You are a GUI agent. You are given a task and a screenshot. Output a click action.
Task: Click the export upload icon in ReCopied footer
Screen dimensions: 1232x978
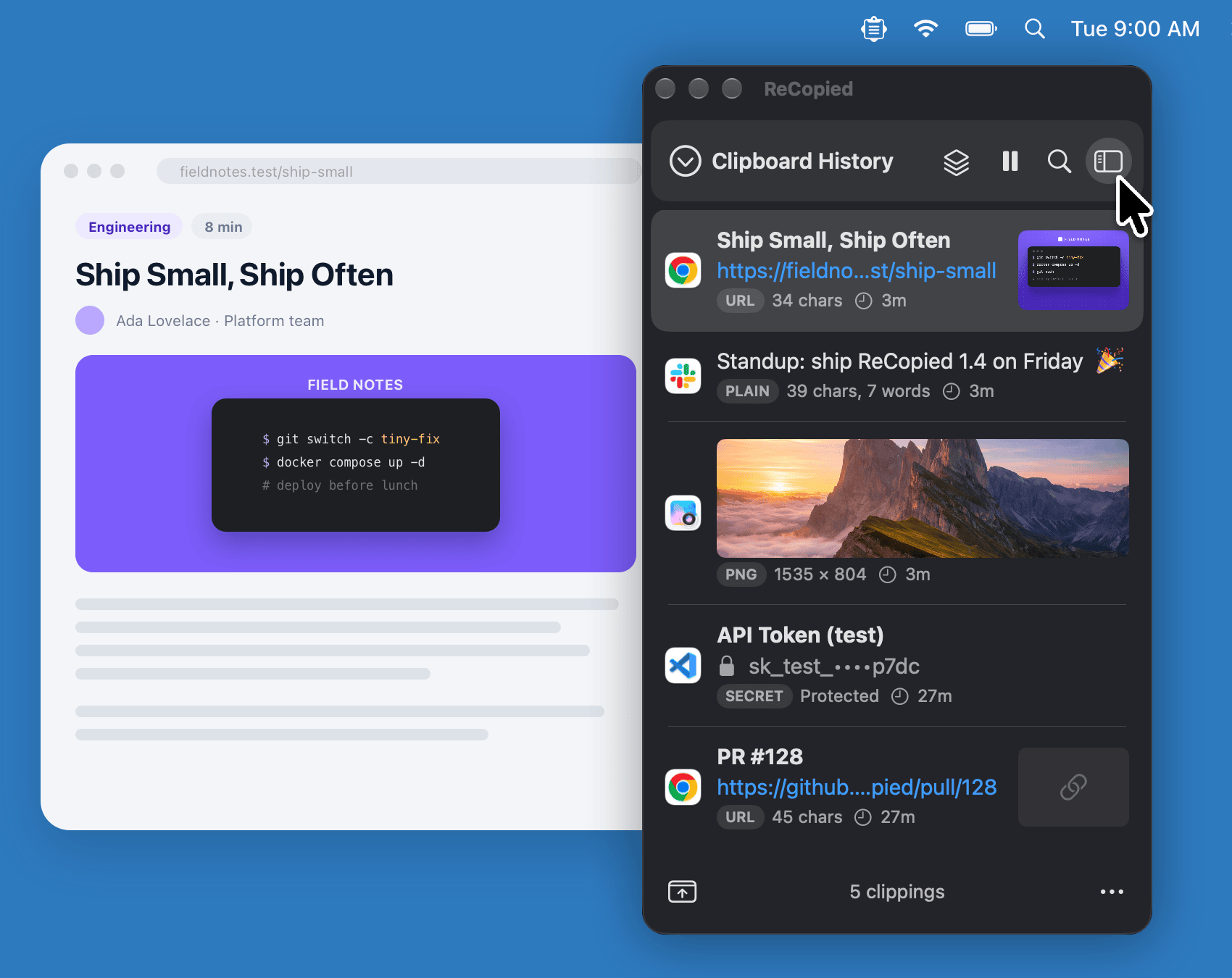[x=682, y=892]
